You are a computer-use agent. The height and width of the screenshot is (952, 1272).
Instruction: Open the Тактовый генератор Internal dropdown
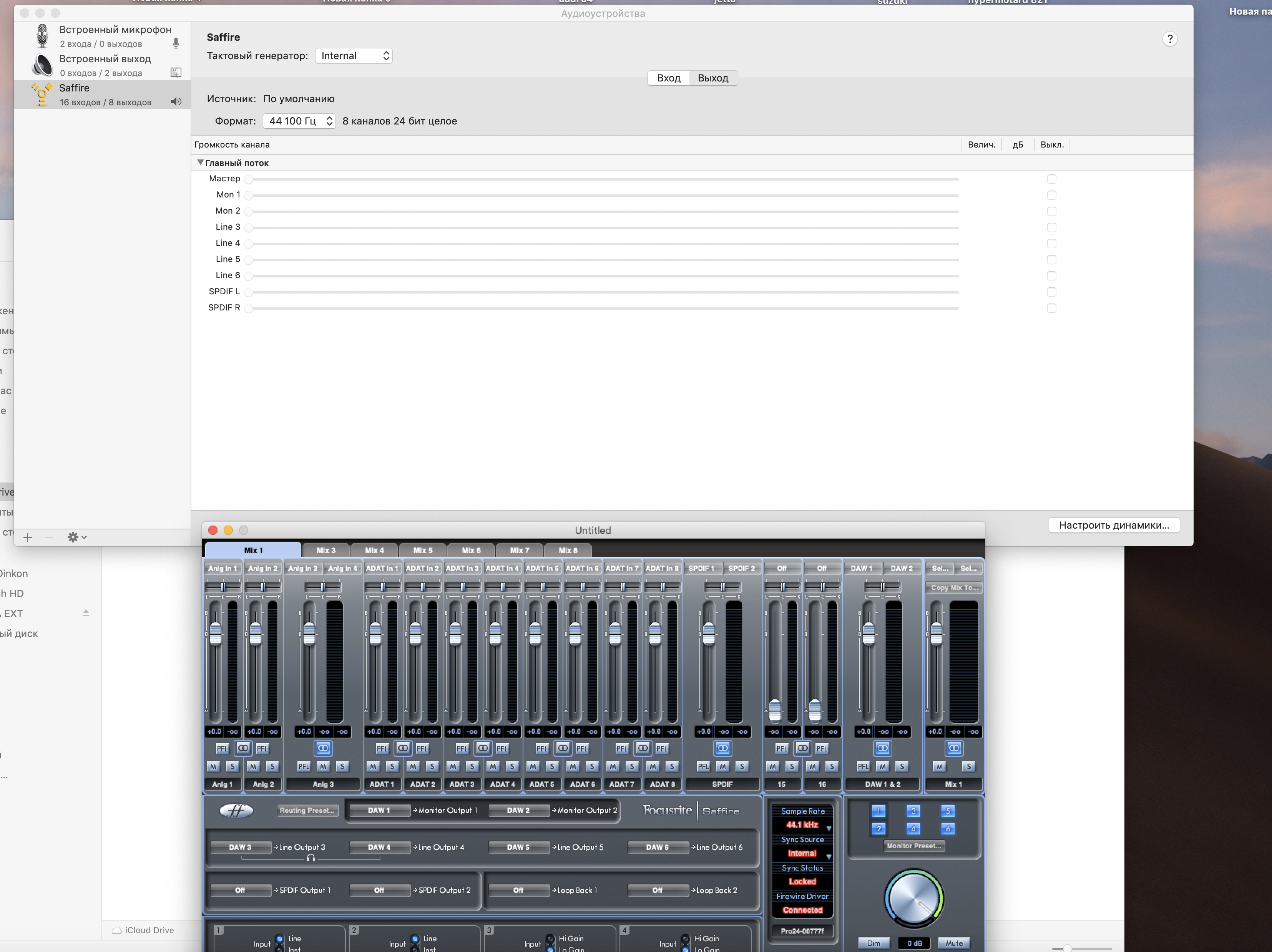pyautogui.click(x=354, y=56)
